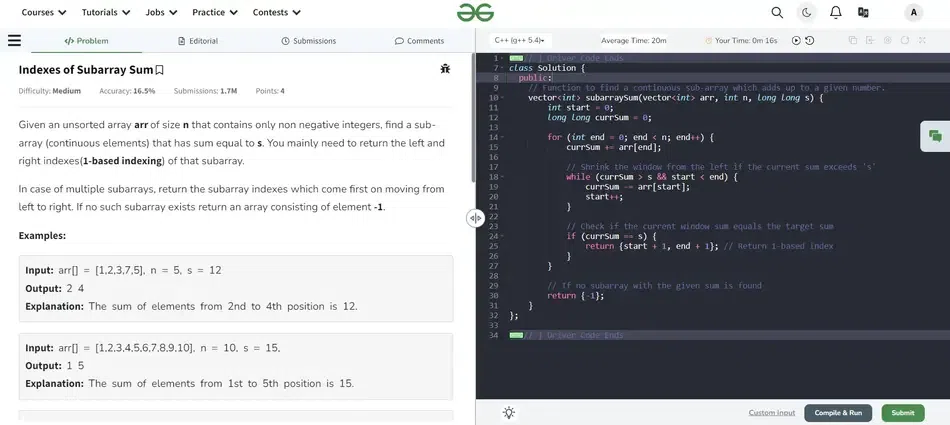Collapse code fold at line 10
Screen dimensions: 950x425
click(x=503, y=98)
